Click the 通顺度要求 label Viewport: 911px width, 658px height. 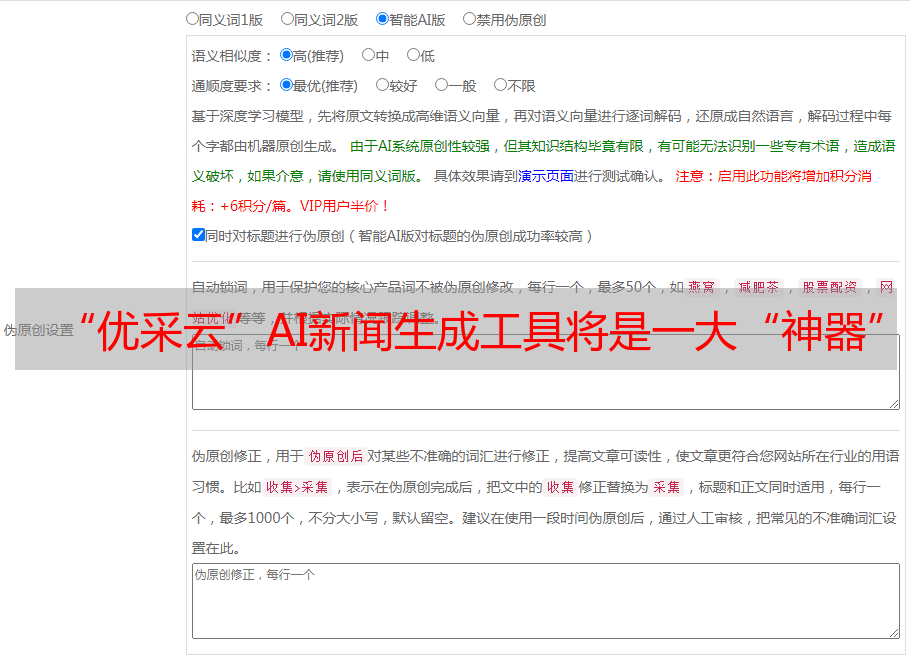click(232, 87)
